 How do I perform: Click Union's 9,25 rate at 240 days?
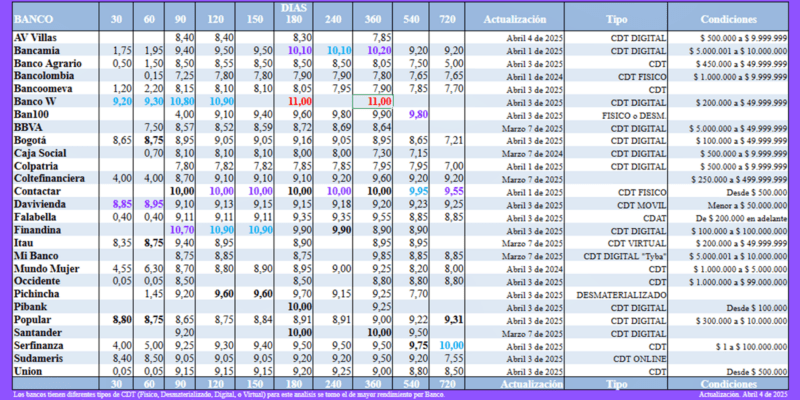point(341,371)
